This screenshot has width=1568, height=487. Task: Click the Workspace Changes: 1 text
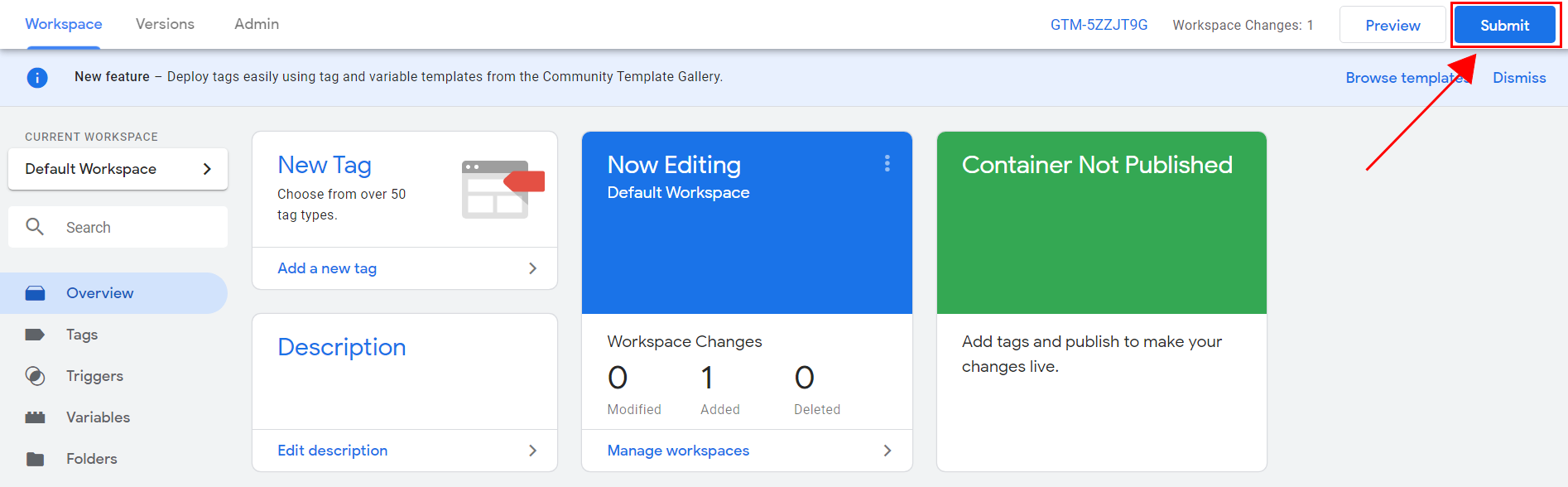(x=1243, y=25)
